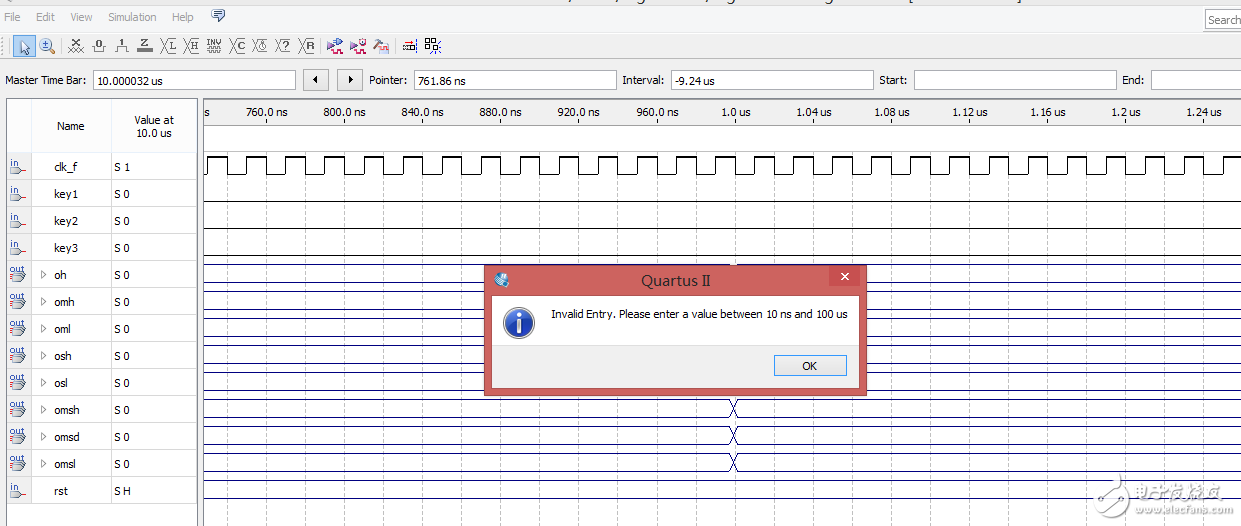Select the key3 signal name
Image resolution: width=1241 pixels, height=526 pixels.
click(66, 248)
